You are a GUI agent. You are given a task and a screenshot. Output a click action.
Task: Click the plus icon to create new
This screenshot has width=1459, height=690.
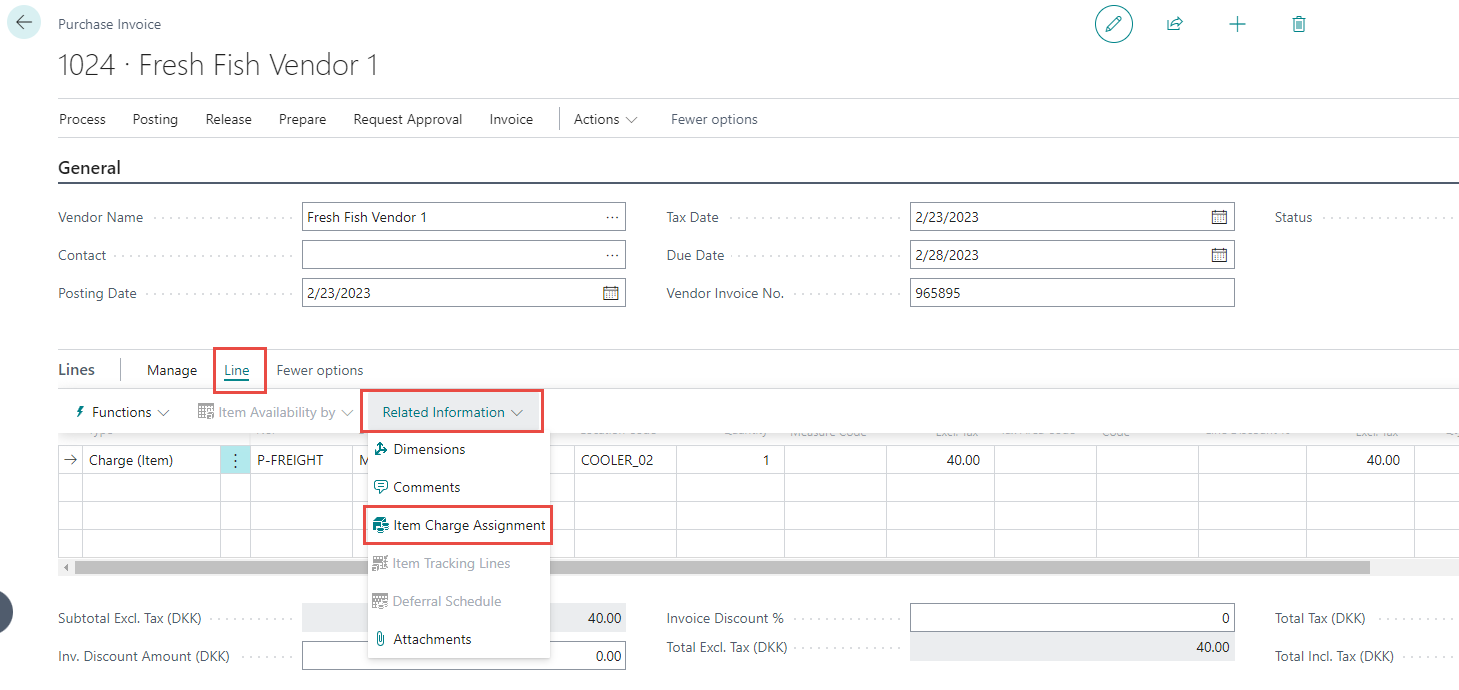[x=1237, y=24]
